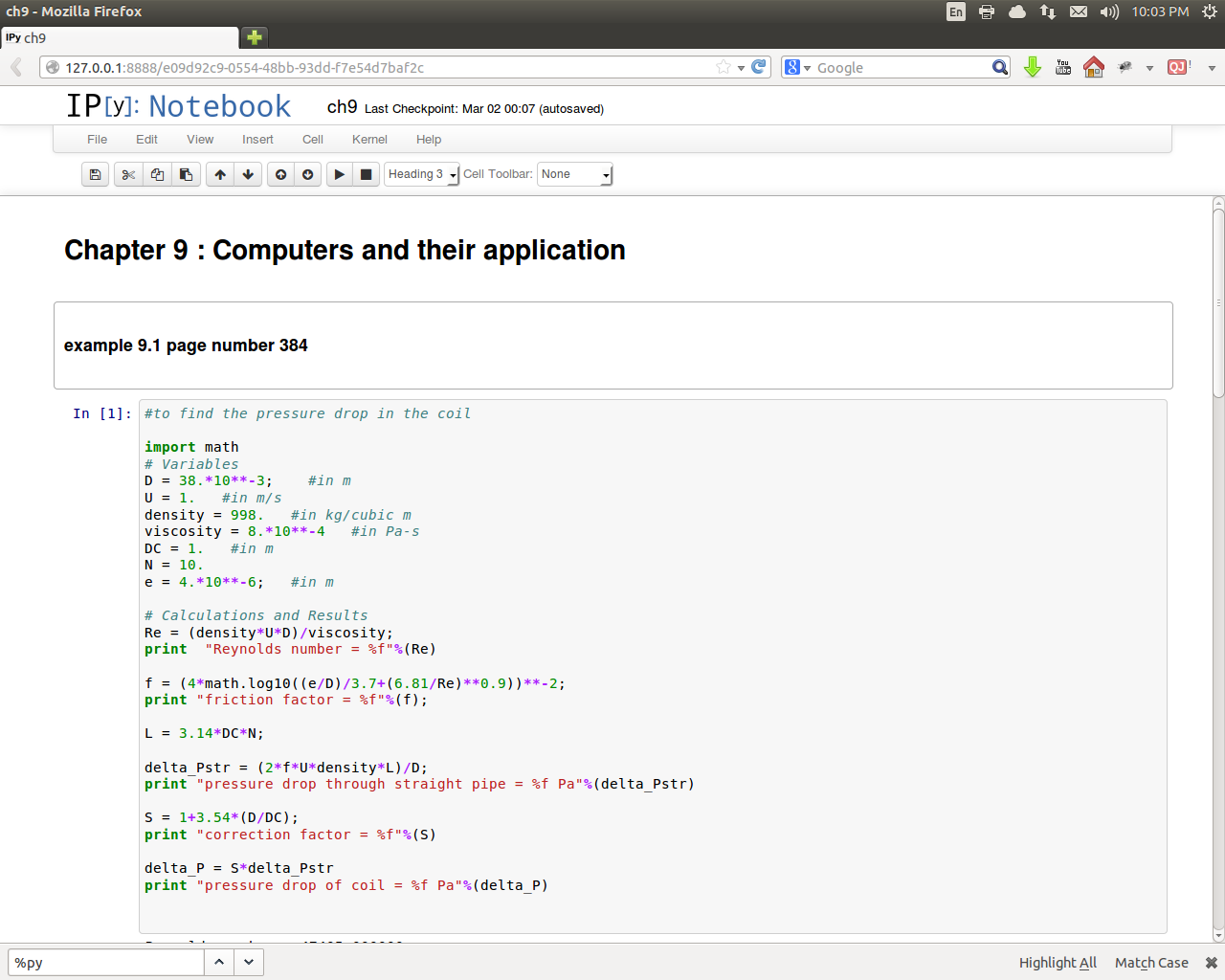Click the copy cell icon
Image resolution: width=1225 pixels, height=980 pixels.
point(157,174)
